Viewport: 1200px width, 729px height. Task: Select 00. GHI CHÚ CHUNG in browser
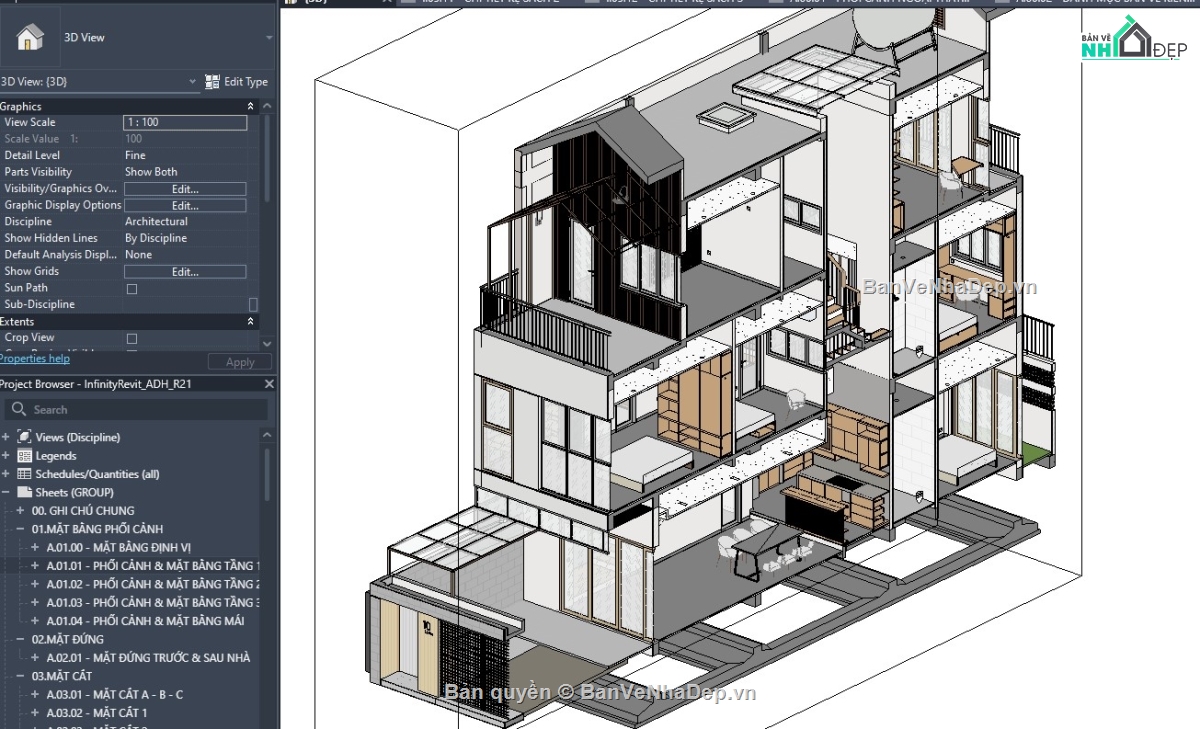pyautogui.click(x=83, y=511)
